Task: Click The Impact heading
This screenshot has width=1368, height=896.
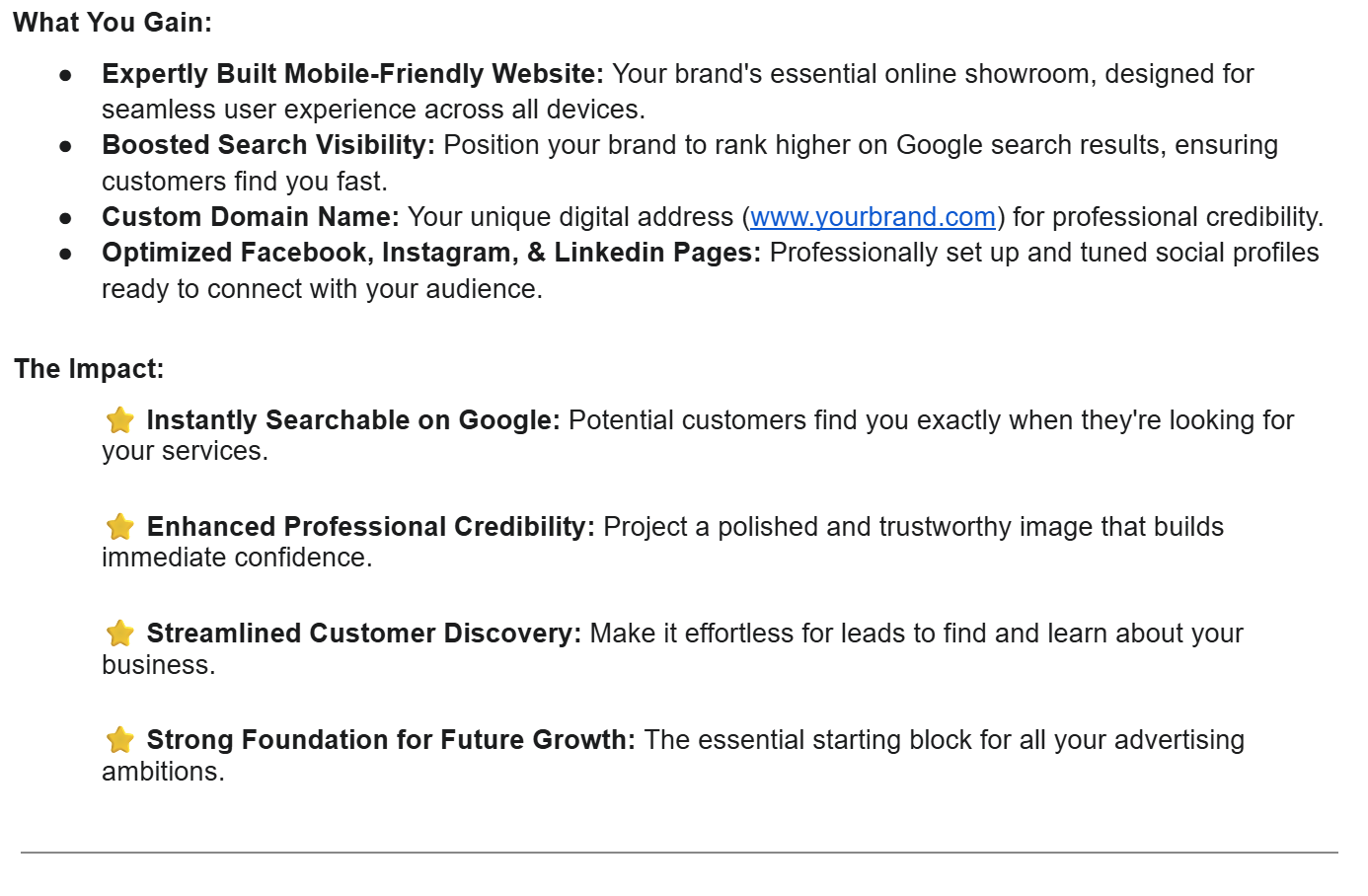Action: 89,369
